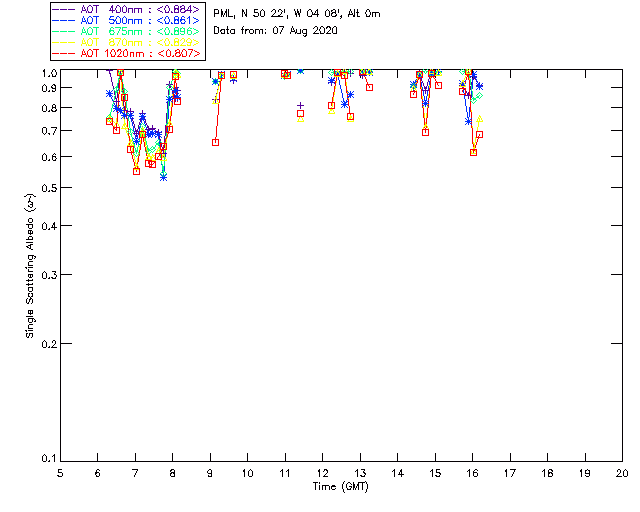Click the y-axis tick label 1.0
The image size is (640, 512).
click(46, 73)
